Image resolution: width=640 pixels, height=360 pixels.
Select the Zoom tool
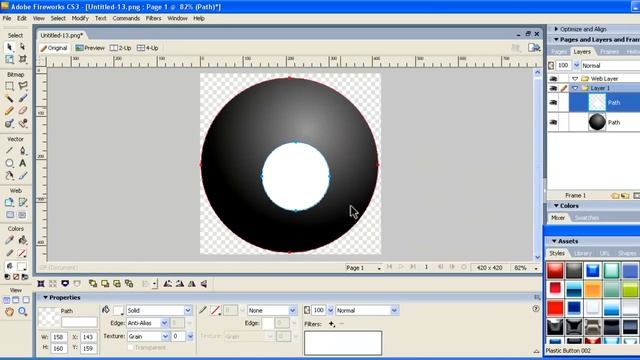pos(23,312)
